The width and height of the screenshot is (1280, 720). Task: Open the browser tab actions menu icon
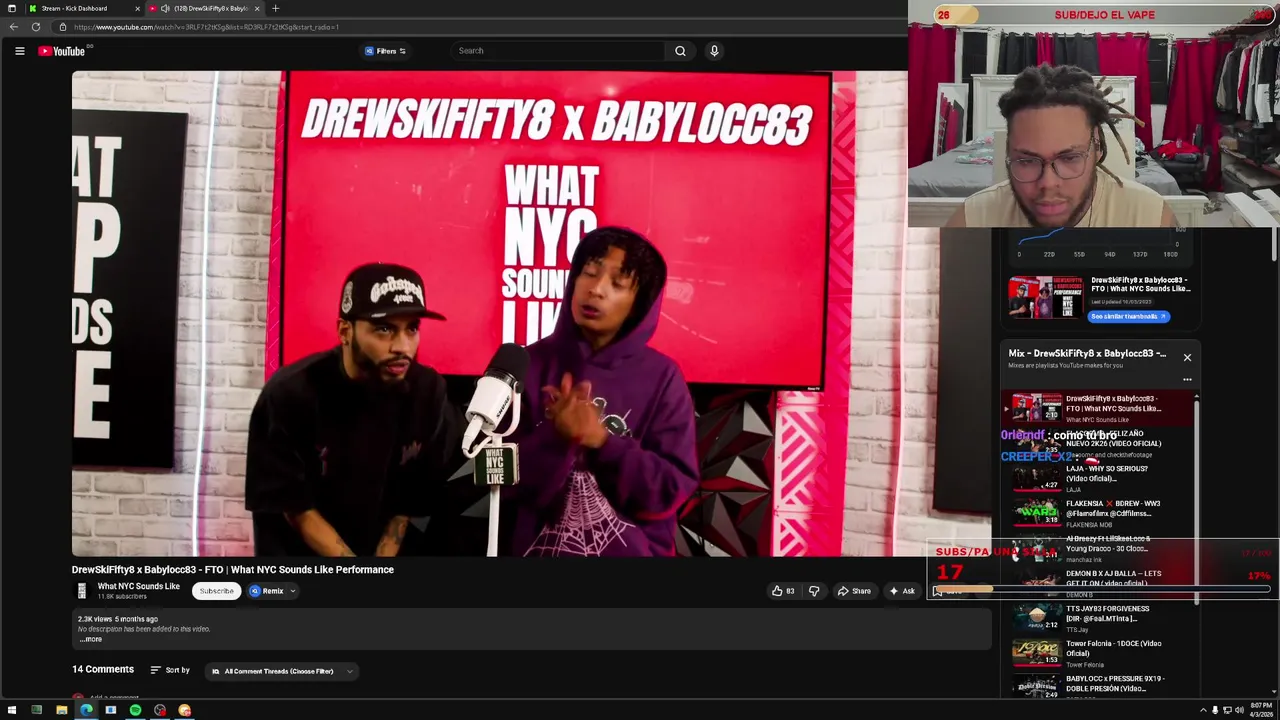(11, 8)
